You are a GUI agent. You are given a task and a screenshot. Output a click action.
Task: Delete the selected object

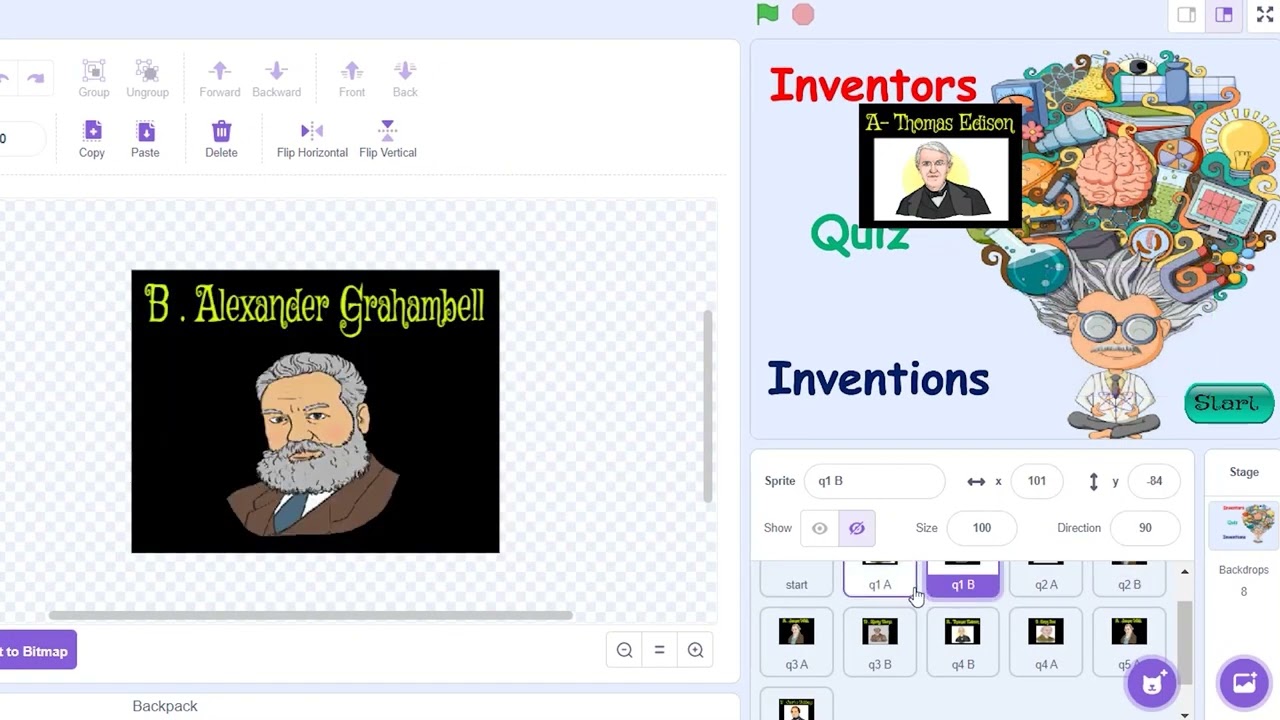(221, 140)
